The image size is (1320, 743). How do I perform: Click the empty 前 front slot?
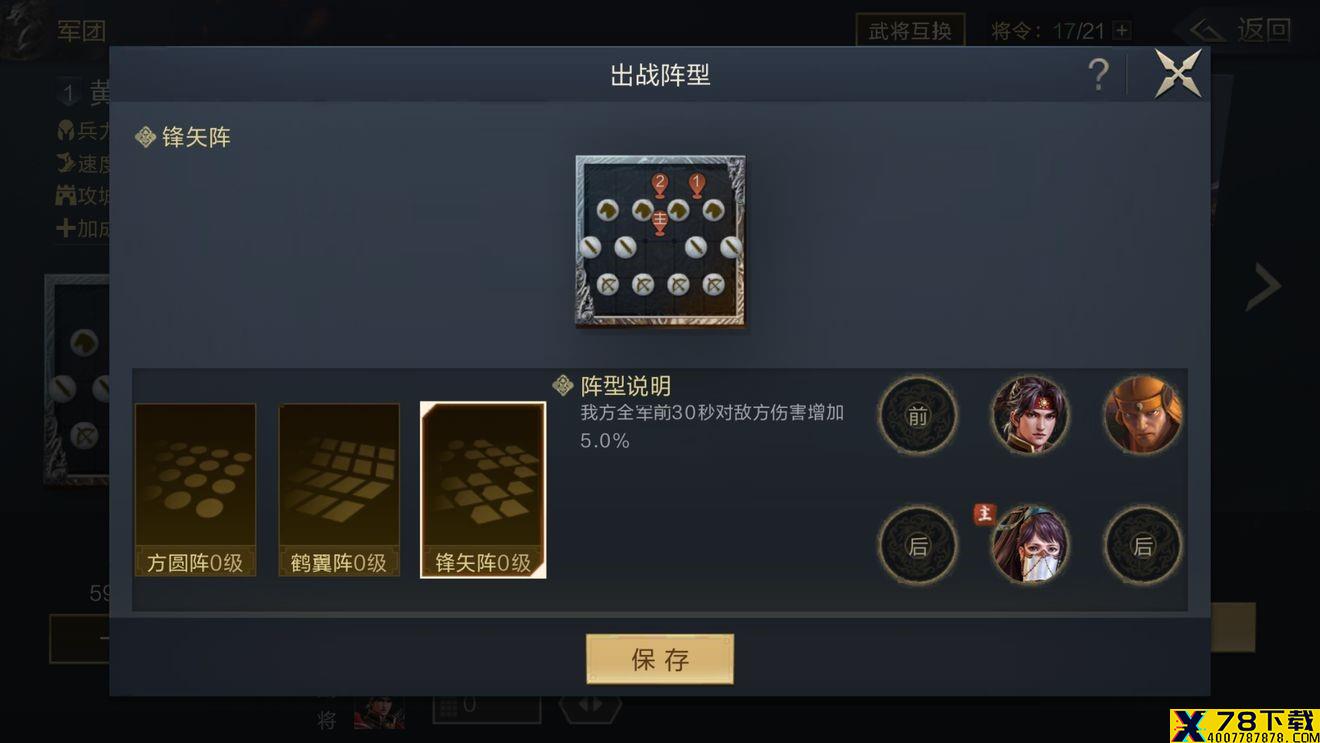918,415
